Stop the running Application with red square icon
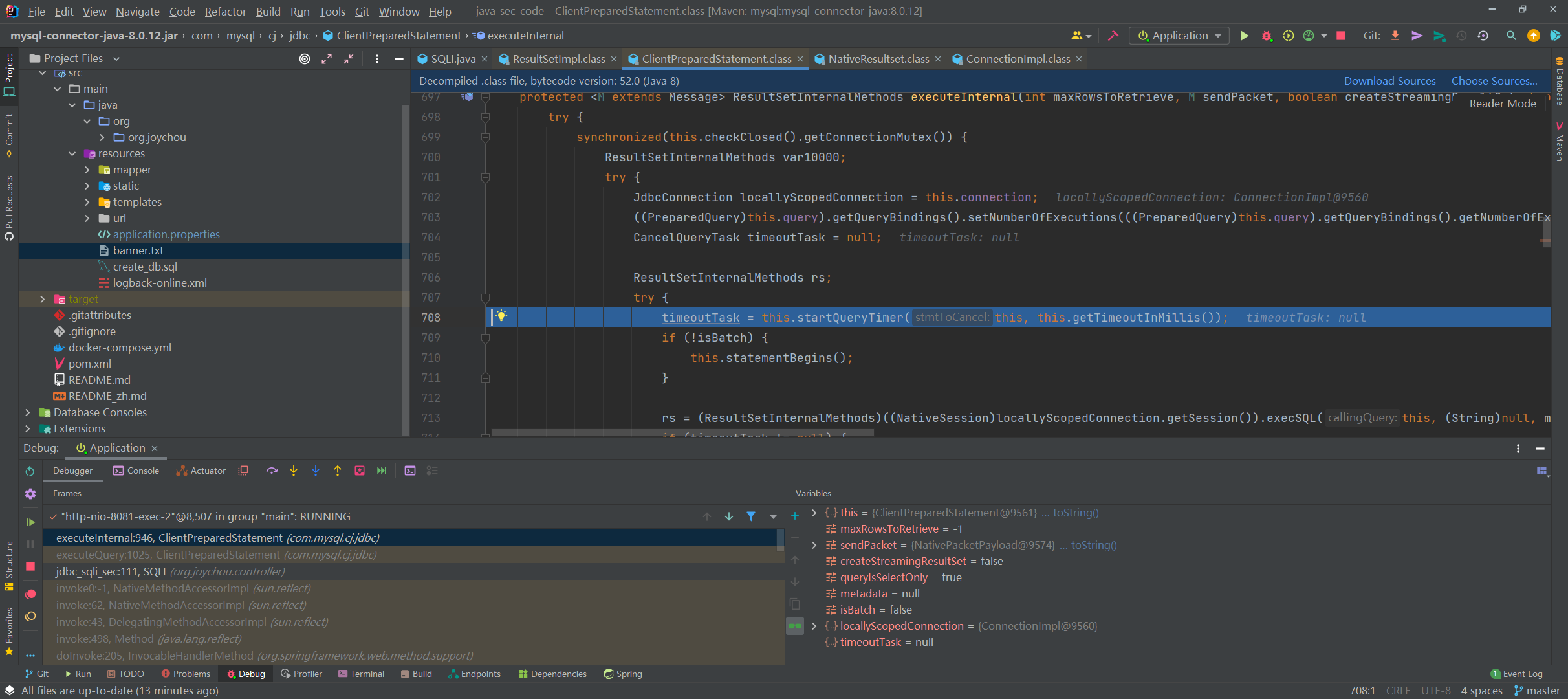Viewport: 1568px width, 699px height. point(1340,36)
